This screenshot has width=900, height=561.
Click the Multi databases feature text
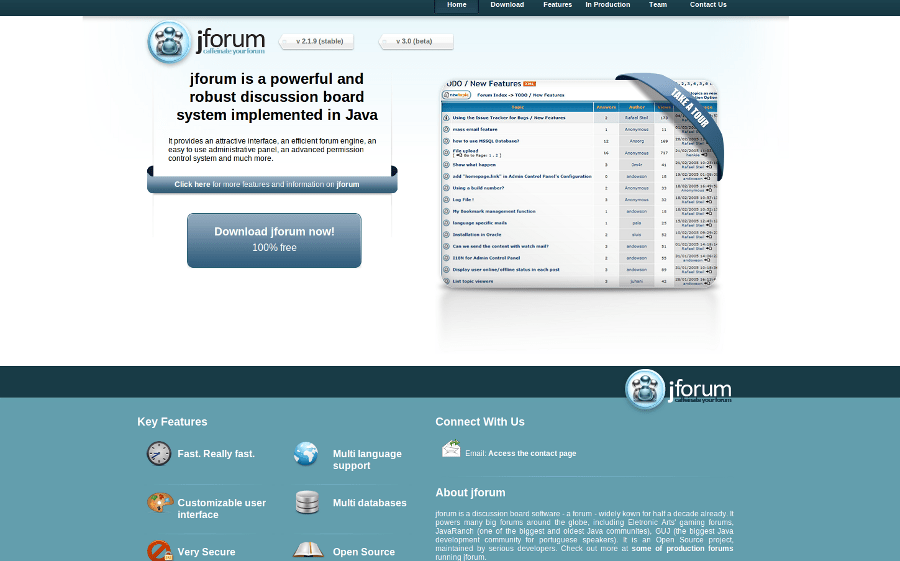tap(370, 503)
